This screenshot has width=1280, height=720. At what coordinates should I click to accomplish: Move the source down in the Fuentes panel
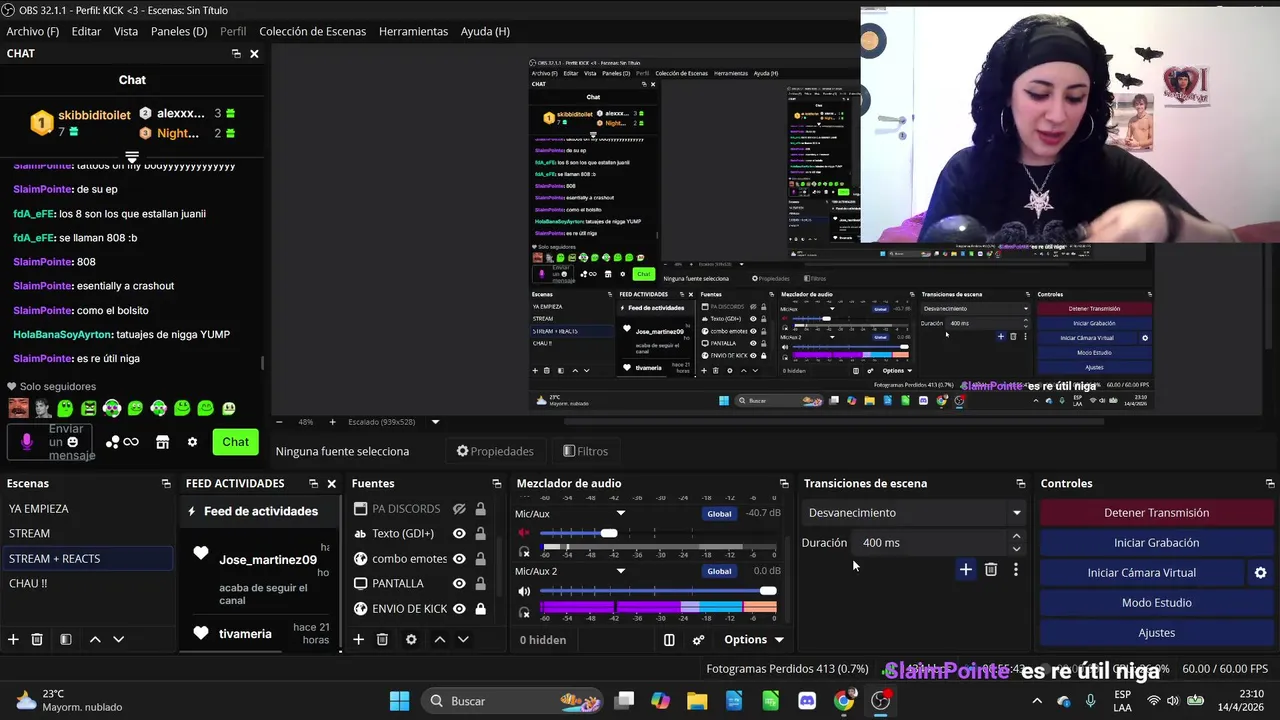tap(463, 639)
